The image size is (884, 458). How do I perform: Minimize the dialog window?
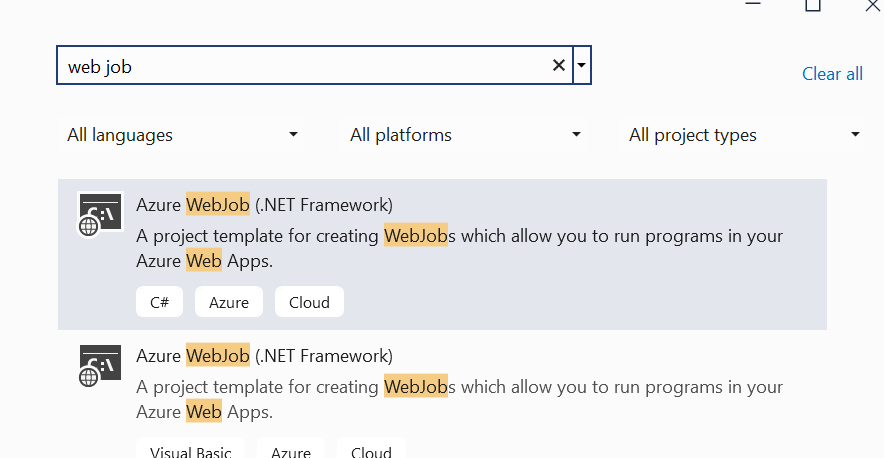(x=753, y=3)
